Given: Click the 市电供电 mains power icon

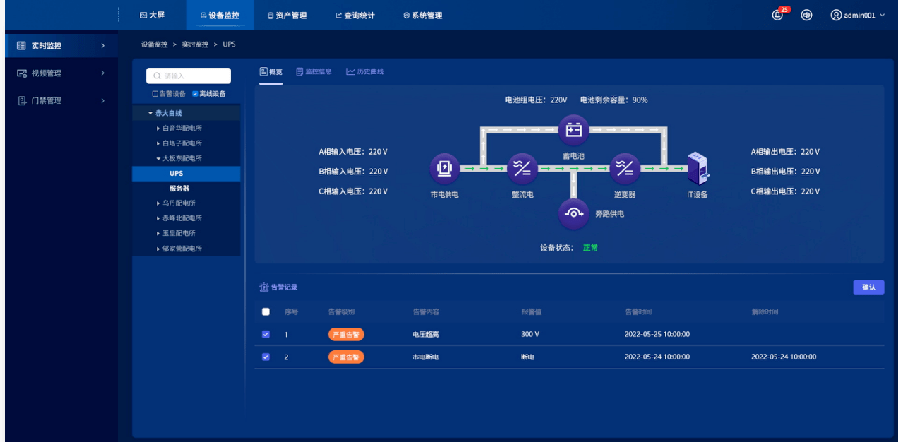Looking at the screenshot, I should click(x=444, y=168).
